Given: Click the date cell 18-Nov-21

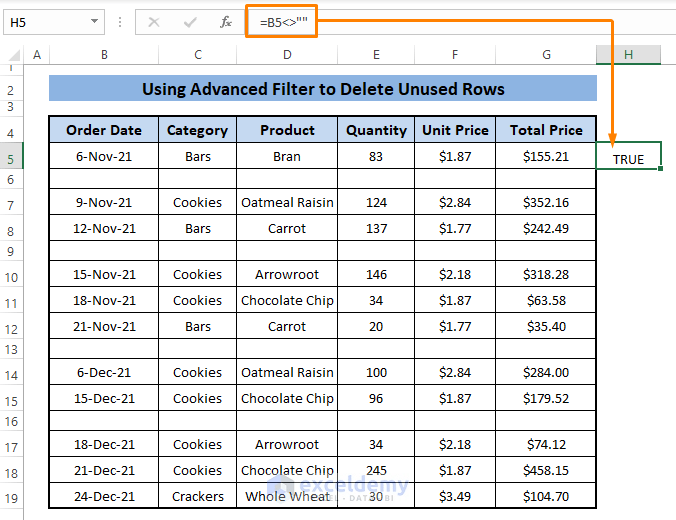Looking at the screenshot, I should 104,300.
